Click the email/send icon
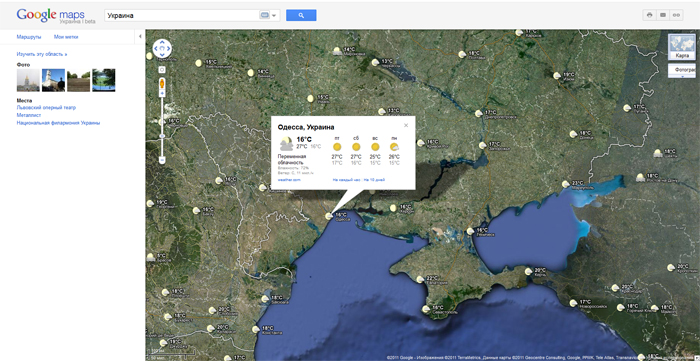 point(663,15)
